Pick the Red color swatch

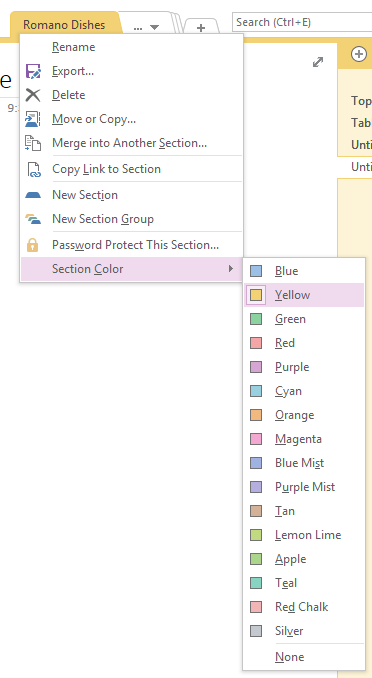pyautogui.click(x=256, y=343)
